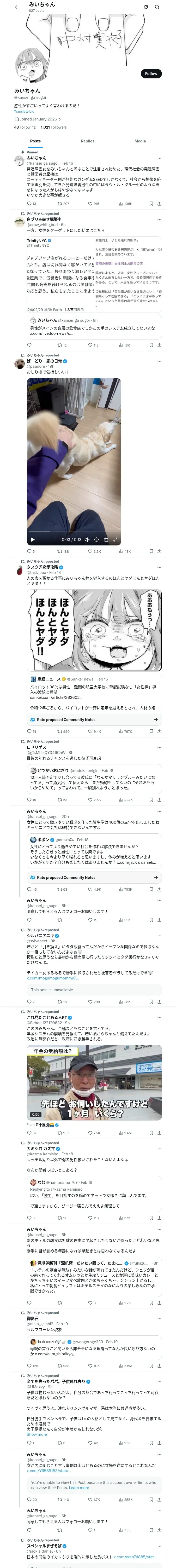
Task: View analytics for the pinned post (106K views)
Action: coord(125,204)
